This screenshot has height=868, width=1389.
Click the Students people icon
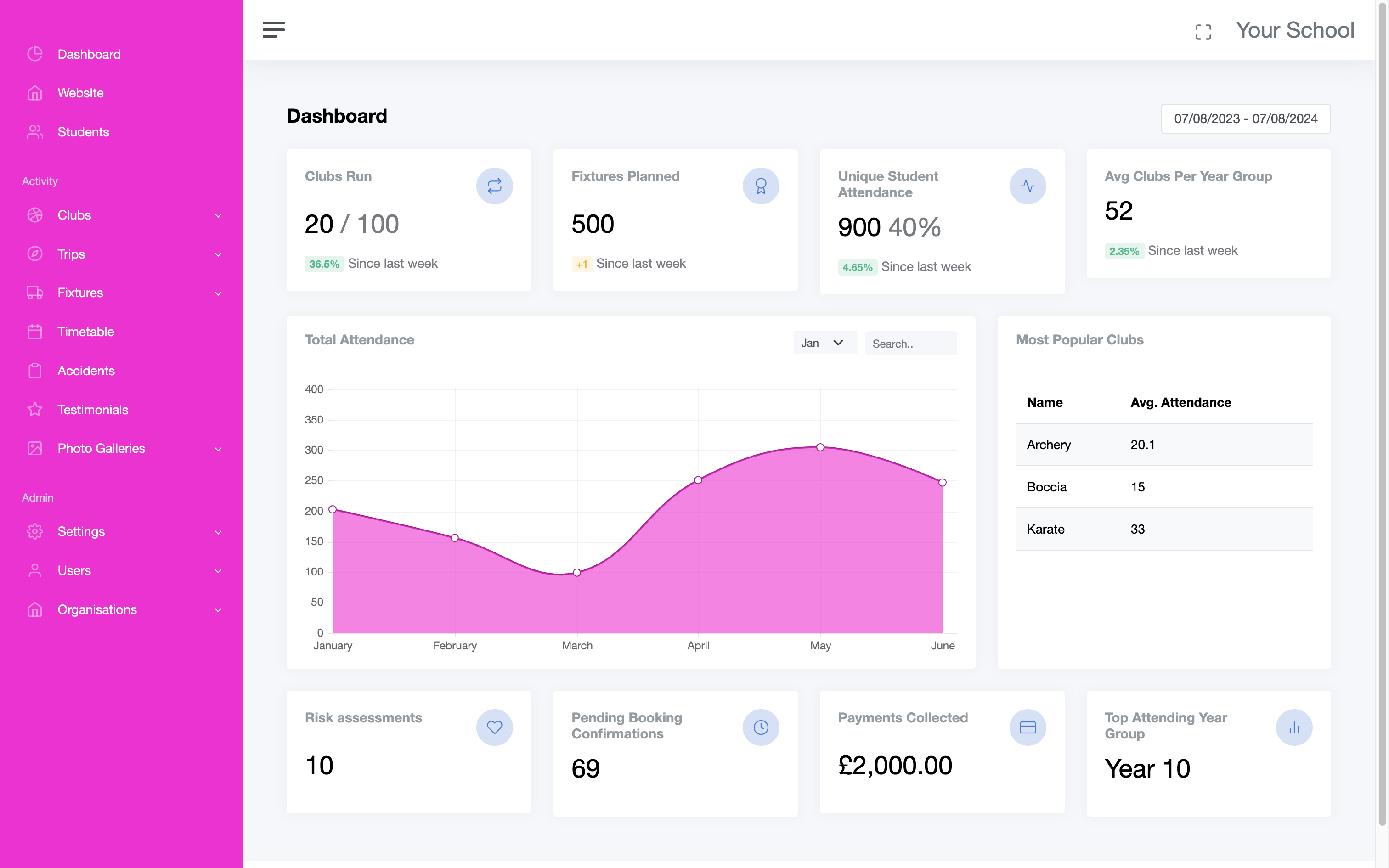35,132
